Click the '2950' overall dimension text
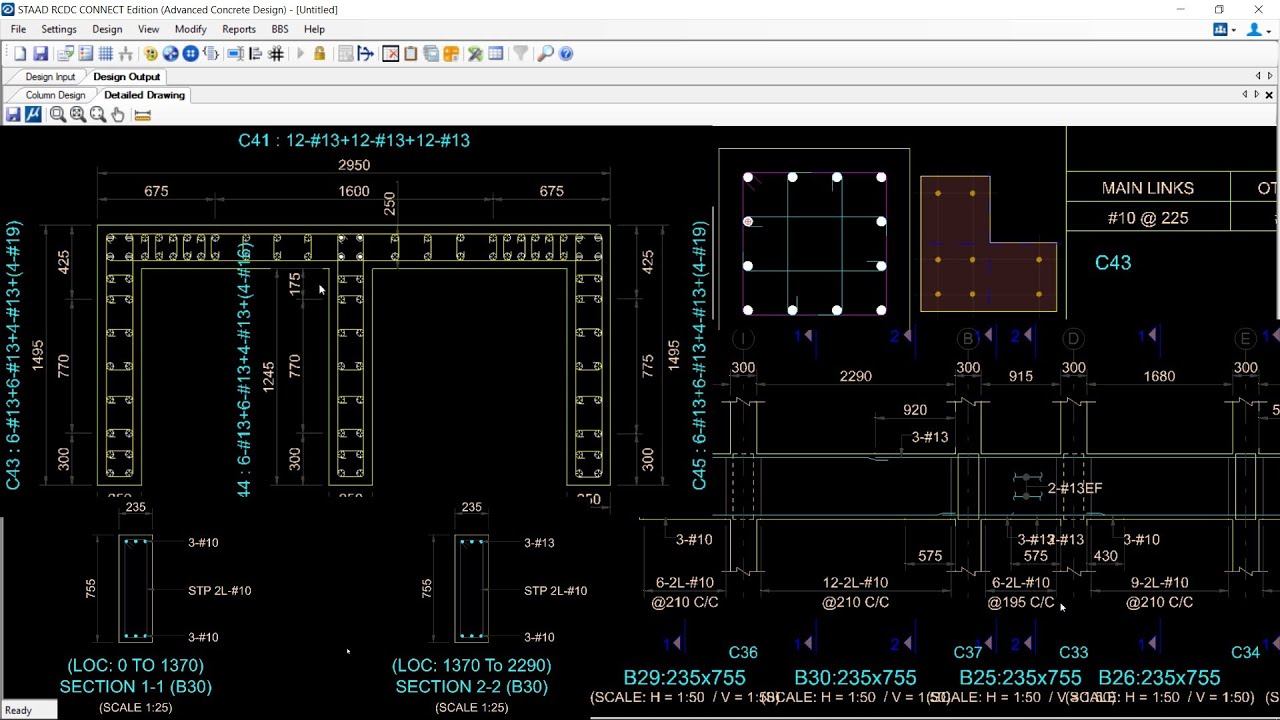The image size is (1280, 720). point(354,165)
